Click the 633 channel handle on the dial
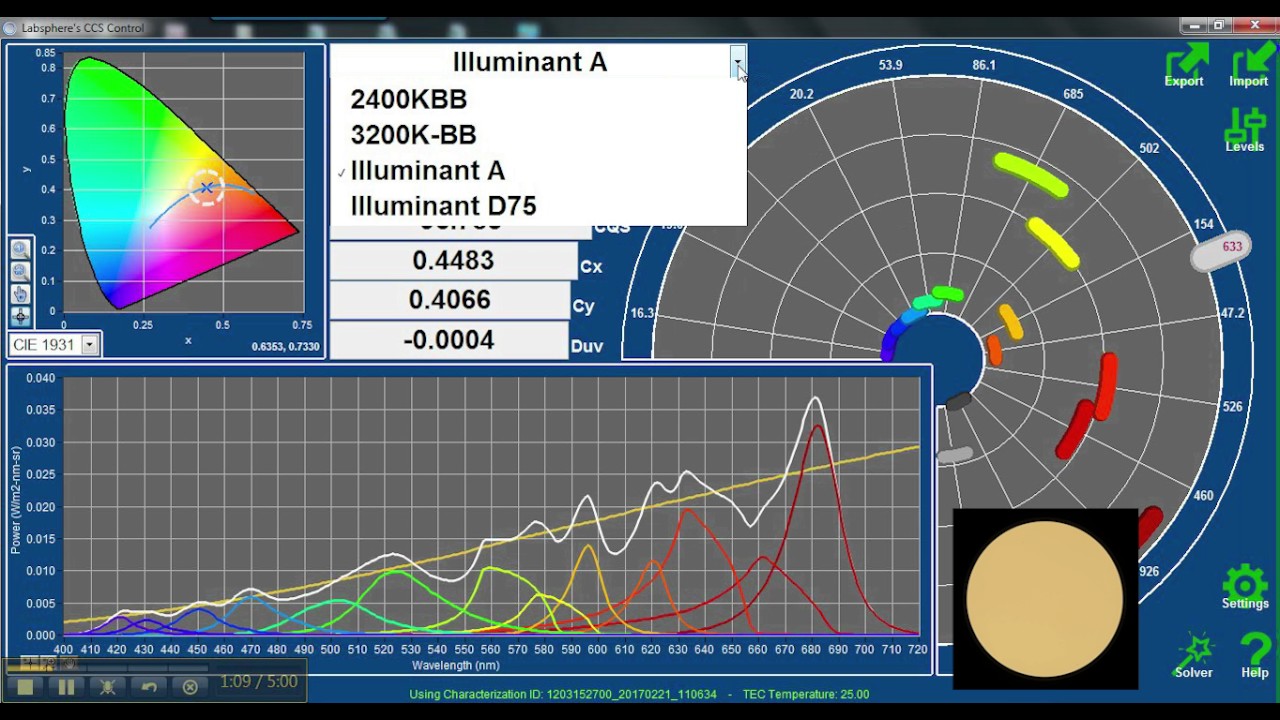The height and width of the screenshot is (720, 1280). (x=1220, y=249)
